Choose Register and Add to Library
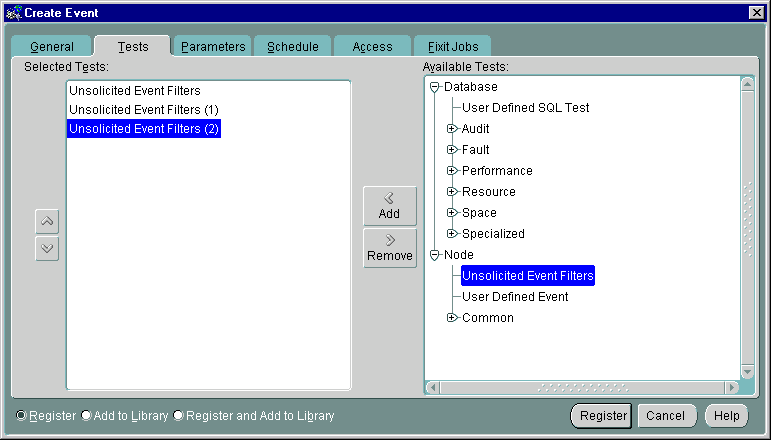Screen dimensions: 771x440 (179, 415)
